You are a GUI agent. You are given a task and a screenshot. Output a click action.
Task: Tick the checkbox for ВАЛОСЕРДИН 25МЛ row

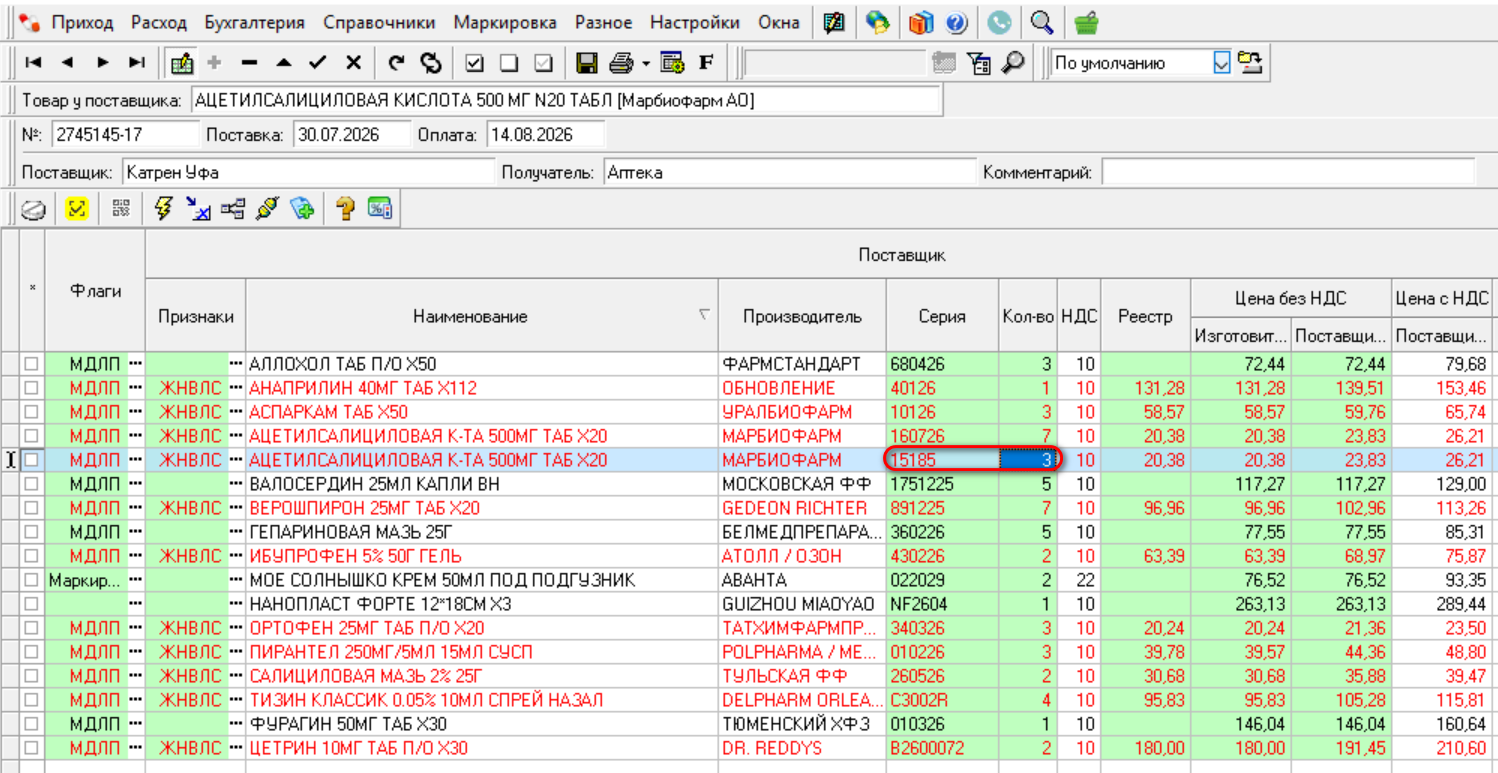coord(31,484)
